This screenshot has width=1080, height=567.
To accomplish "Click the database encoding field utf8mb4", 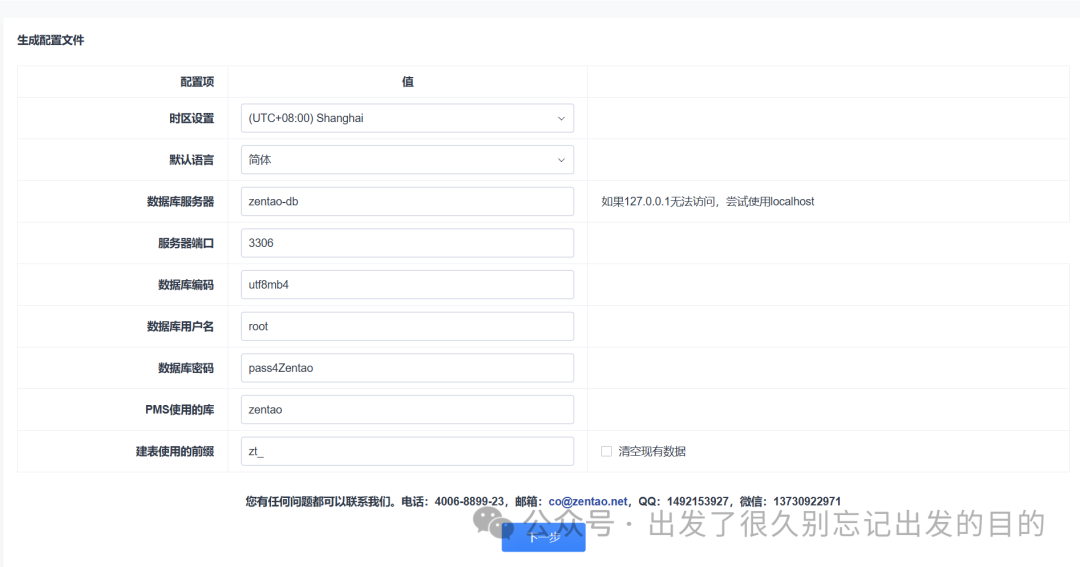I will coord(407,285).
